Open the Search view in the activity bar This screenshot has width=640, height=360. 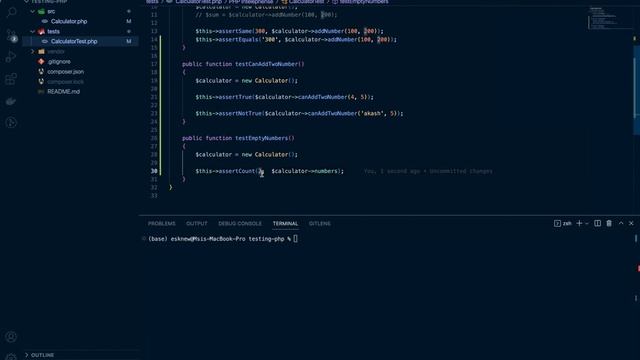coord(11,13)
